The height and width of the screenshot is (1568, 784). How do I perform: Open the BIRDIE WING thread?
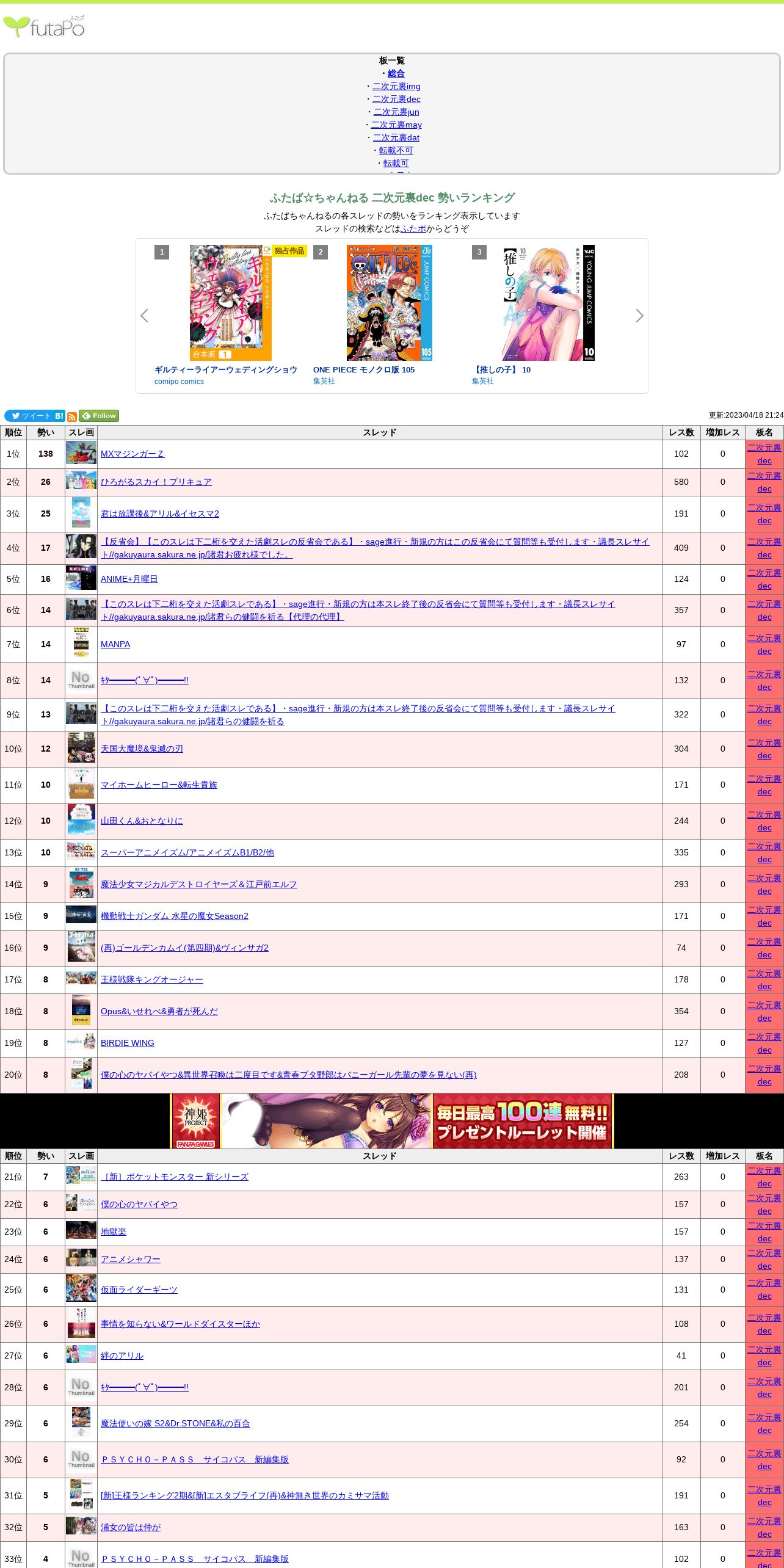click(x=128, y=1043)
